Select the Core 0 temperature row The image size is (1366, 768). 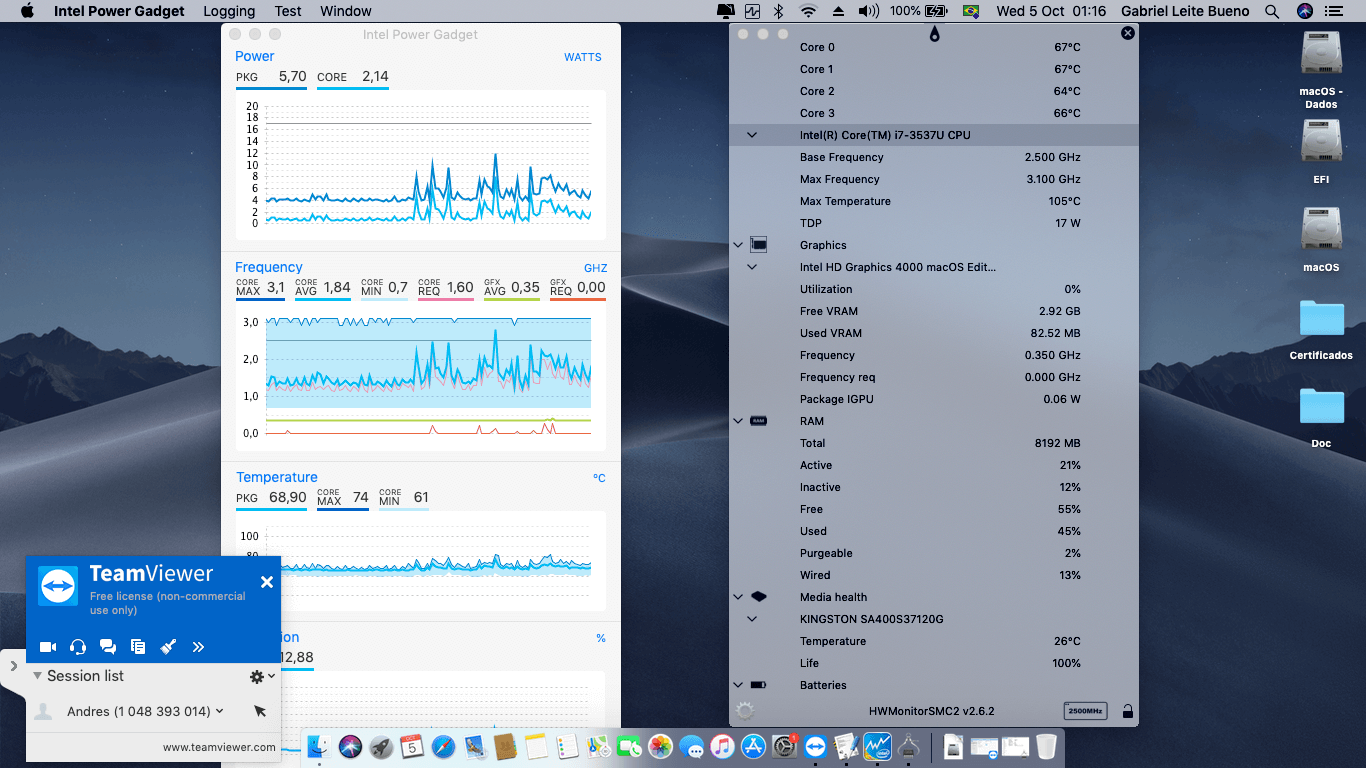[x=933, y=47]
